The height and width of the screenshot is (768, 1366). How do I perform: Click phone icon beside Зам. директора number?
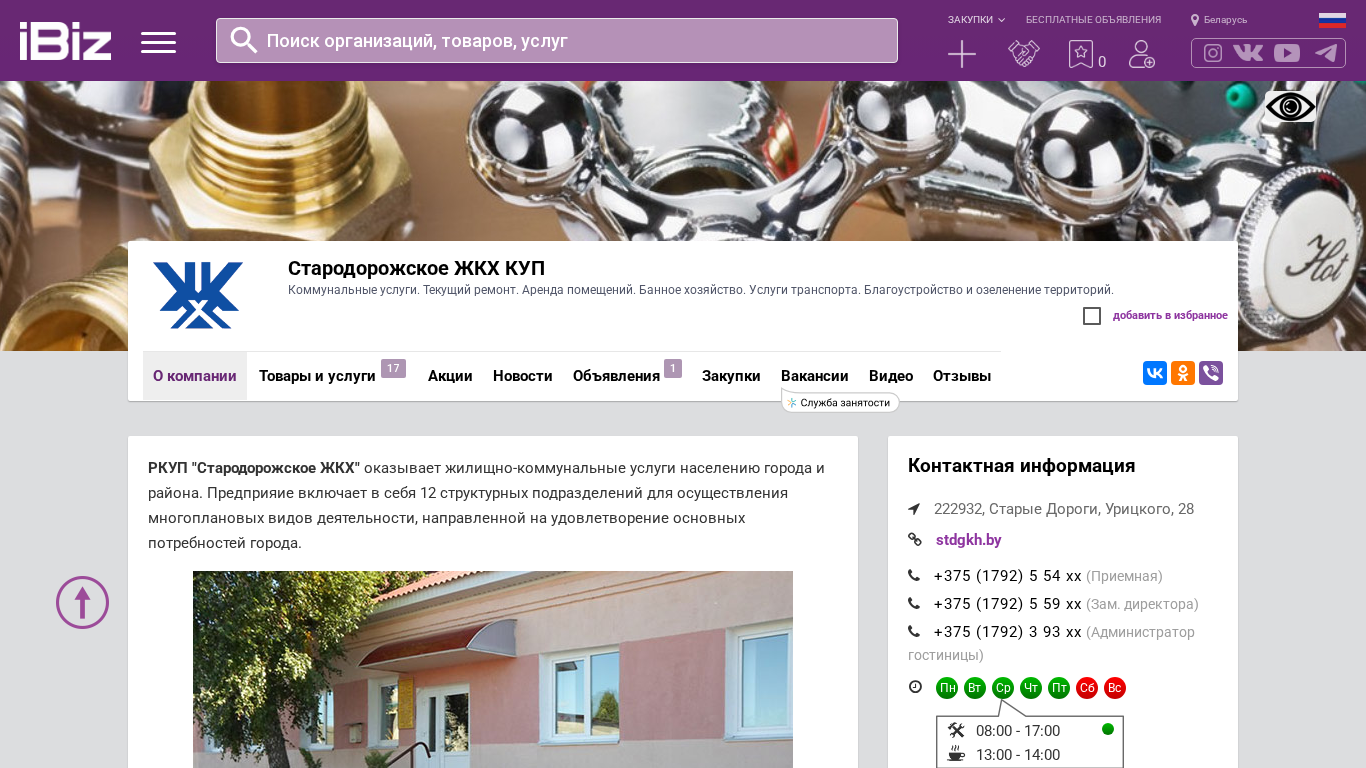[x=914, y=604]
